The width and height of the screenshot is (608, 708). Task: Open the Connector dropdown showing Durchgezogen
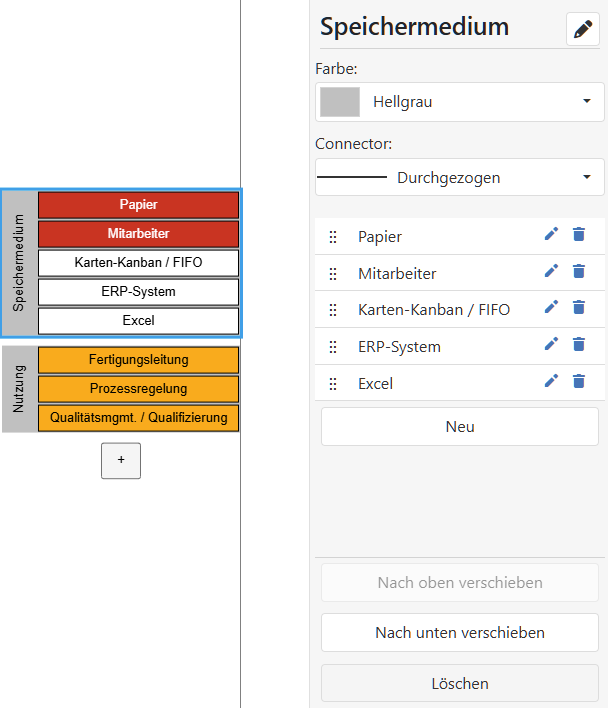tap(459, 177)
